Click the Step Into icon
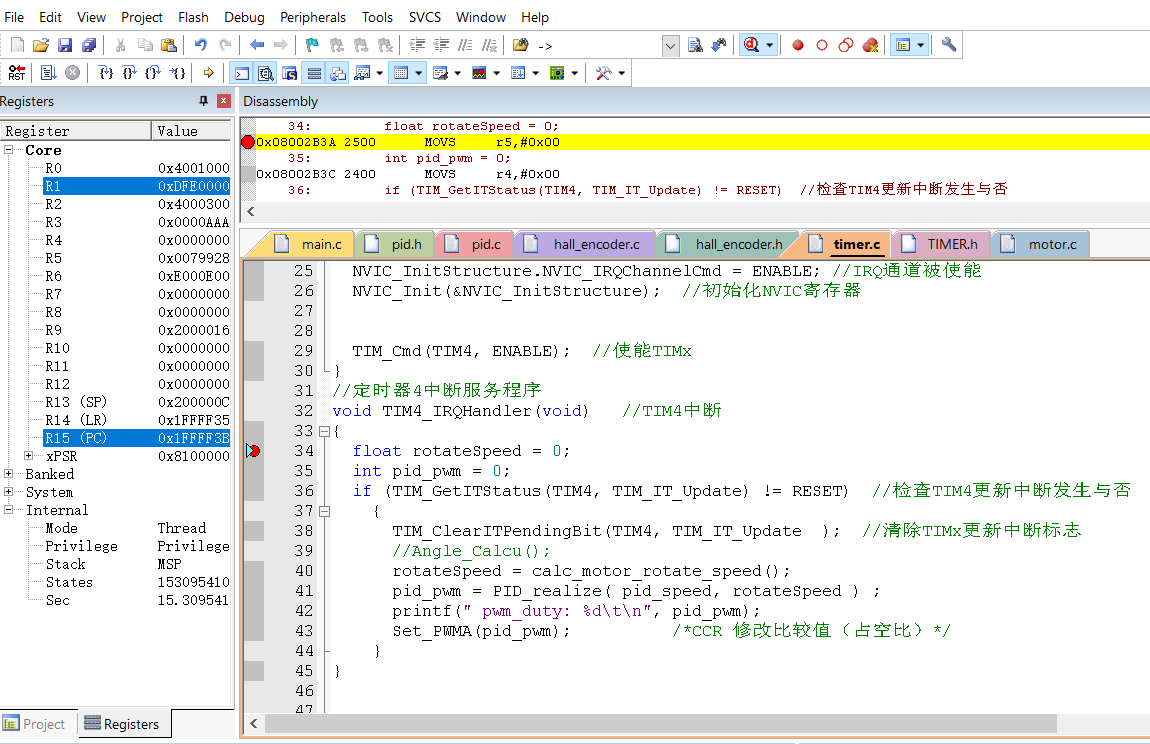1150x744 pixels. coord(106,73)
